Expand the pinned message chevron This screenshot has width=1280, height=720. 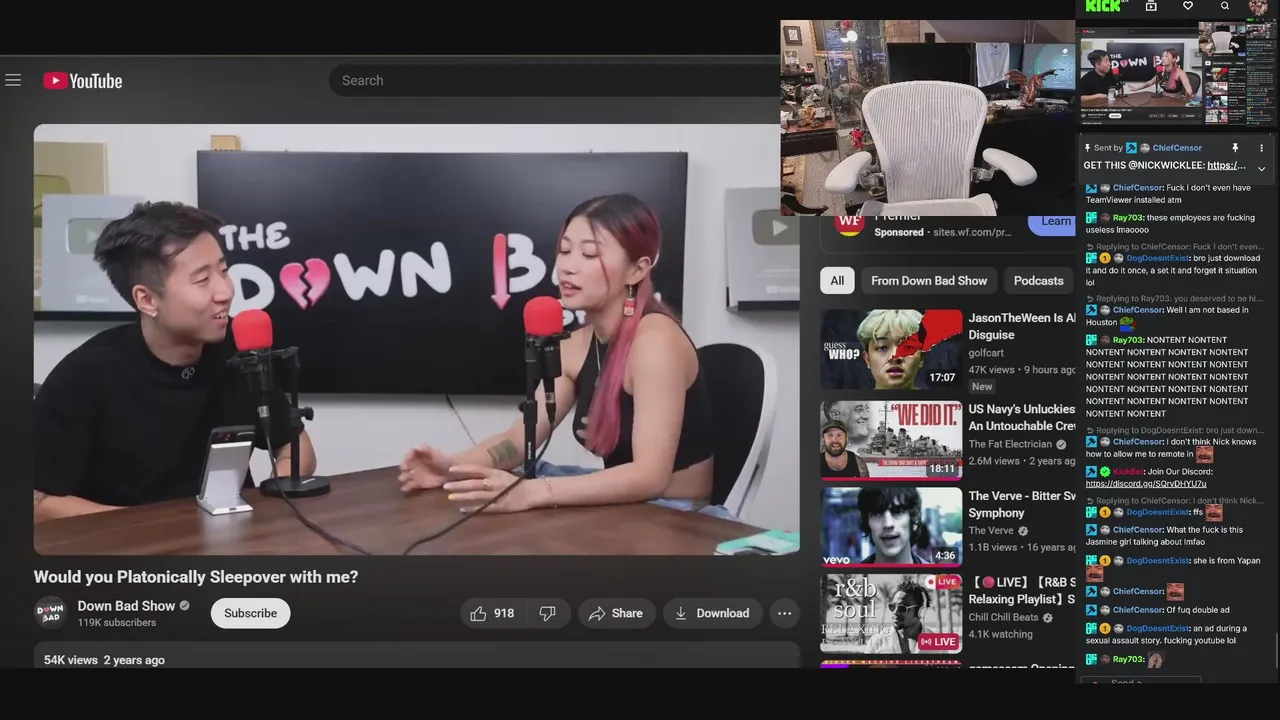1261,168
